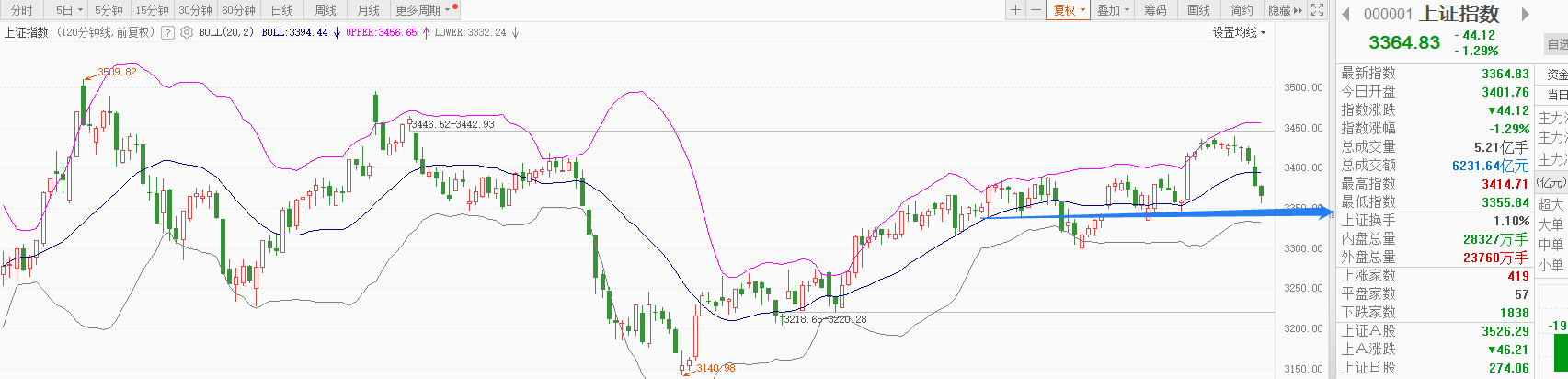Click 隐藏 to hide side panel

[x=1285, y=10]
